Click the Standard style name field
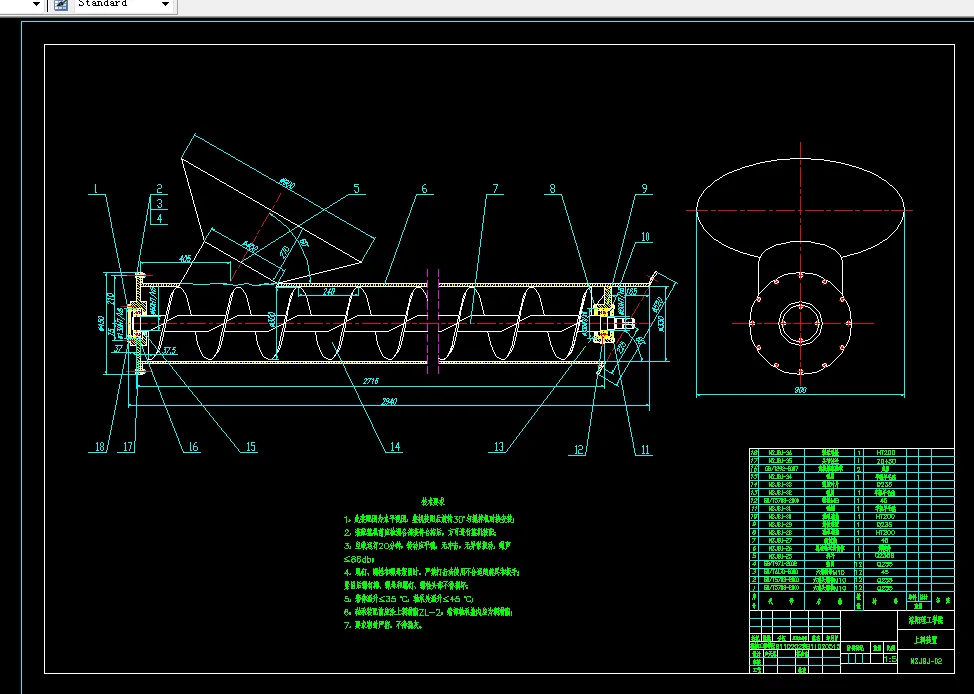This screenshot has width=974, height=694. (116, 4)
